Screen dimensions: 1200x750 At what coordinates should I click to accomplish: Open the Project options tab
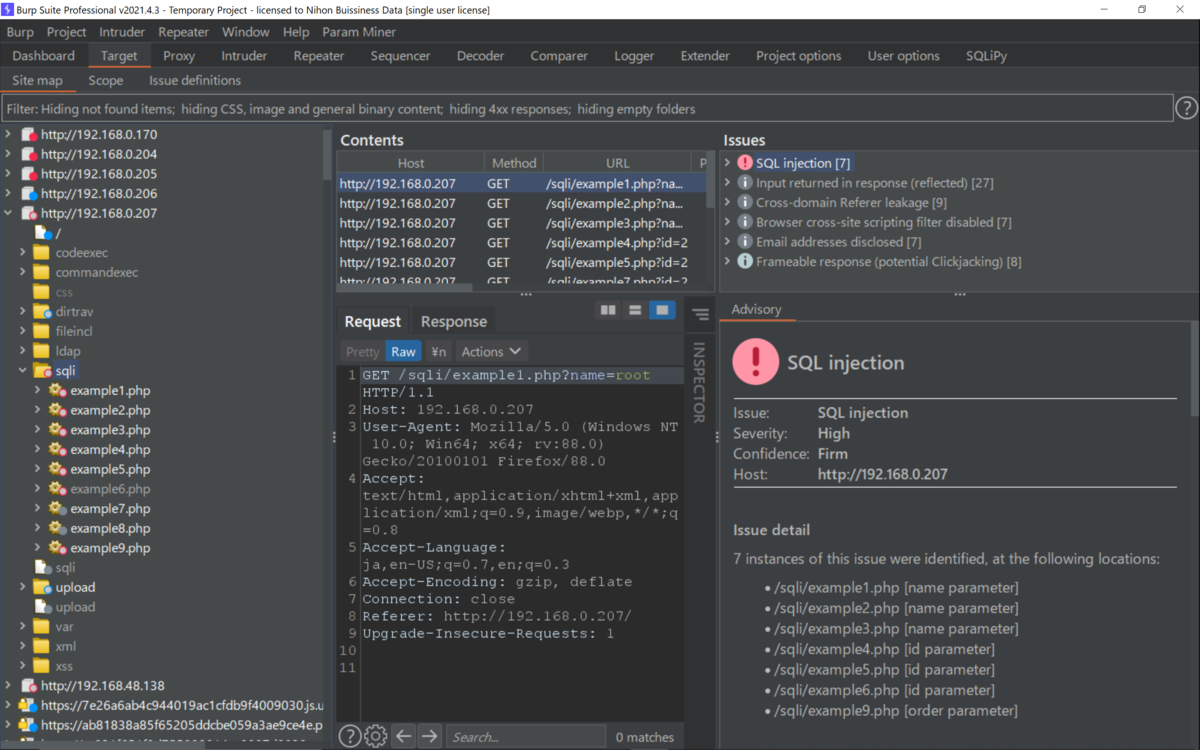tap(798, 56)
